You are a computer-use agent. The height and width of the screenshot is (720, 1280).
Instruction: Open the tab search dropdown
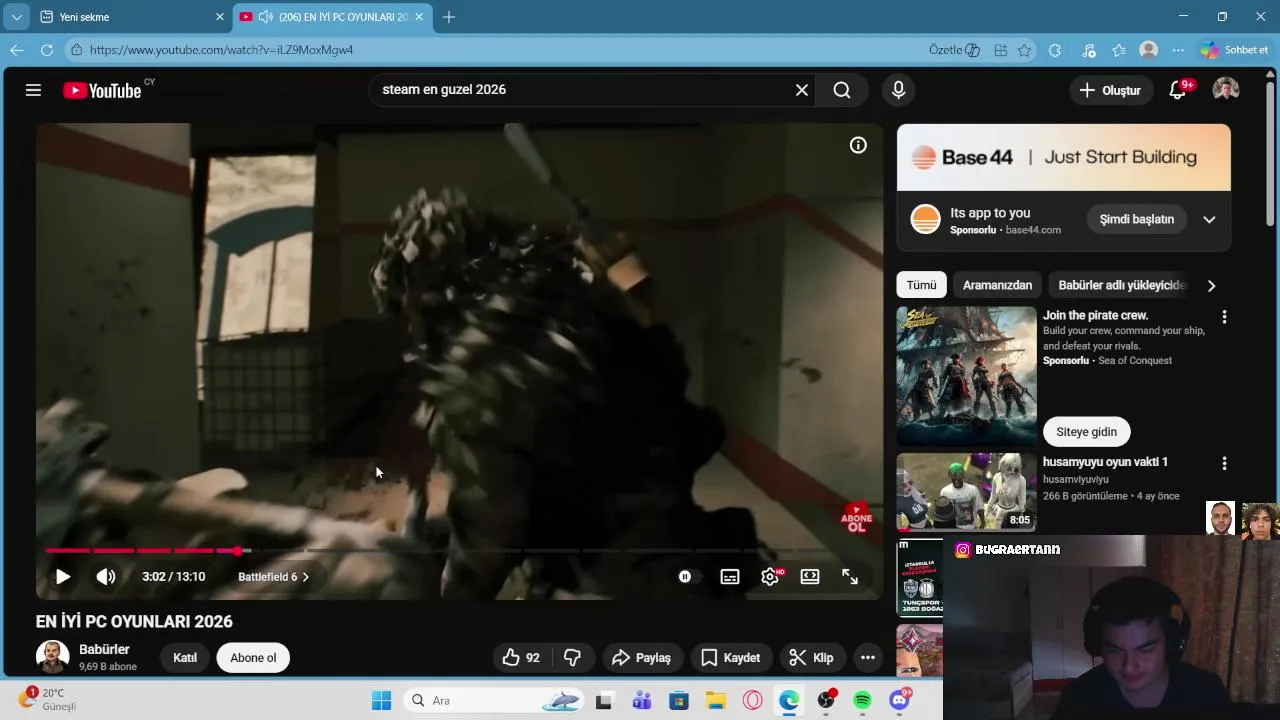(16, 17)
